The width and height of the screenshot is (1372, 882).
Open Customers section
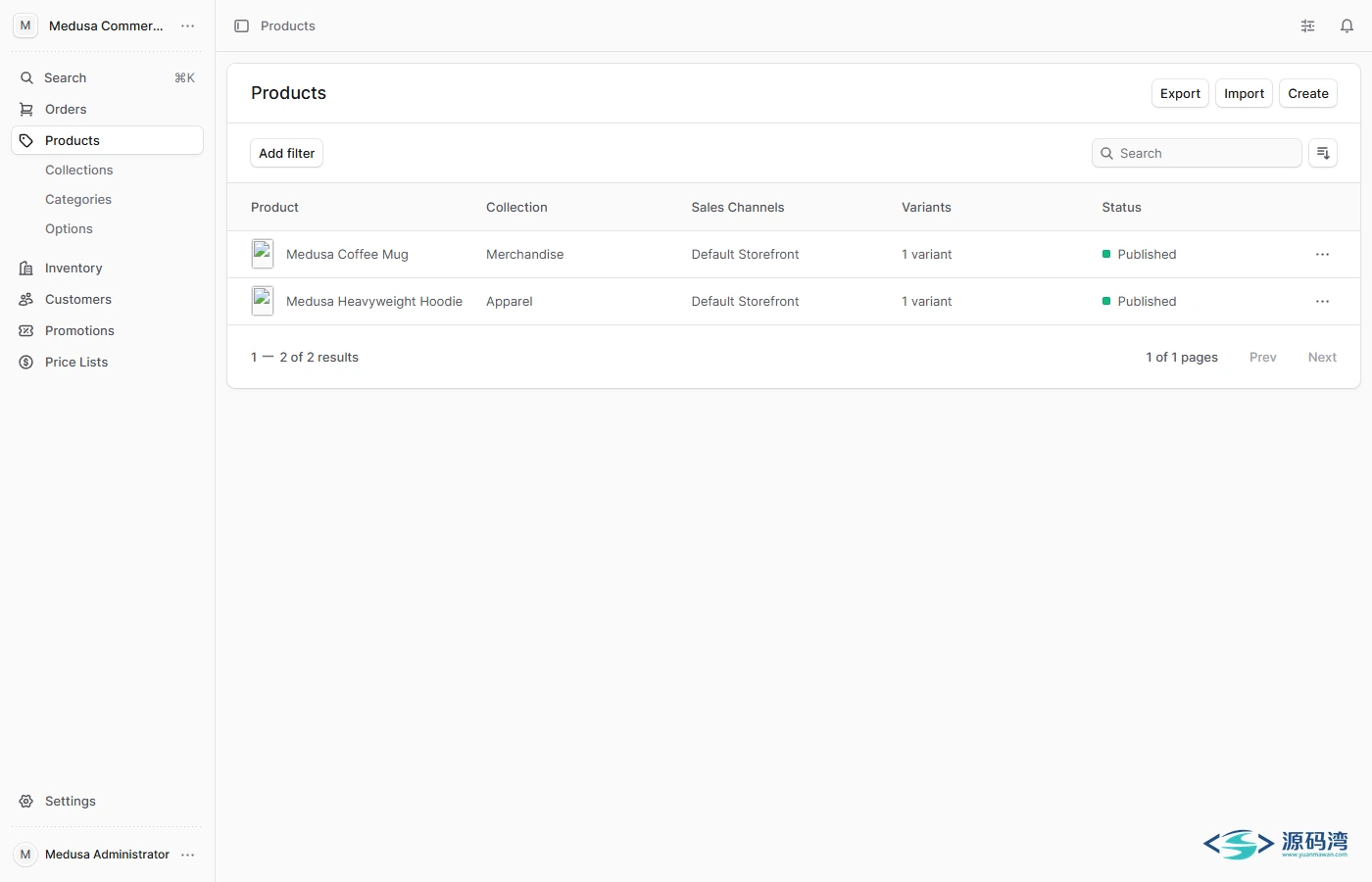click(107, 299)
